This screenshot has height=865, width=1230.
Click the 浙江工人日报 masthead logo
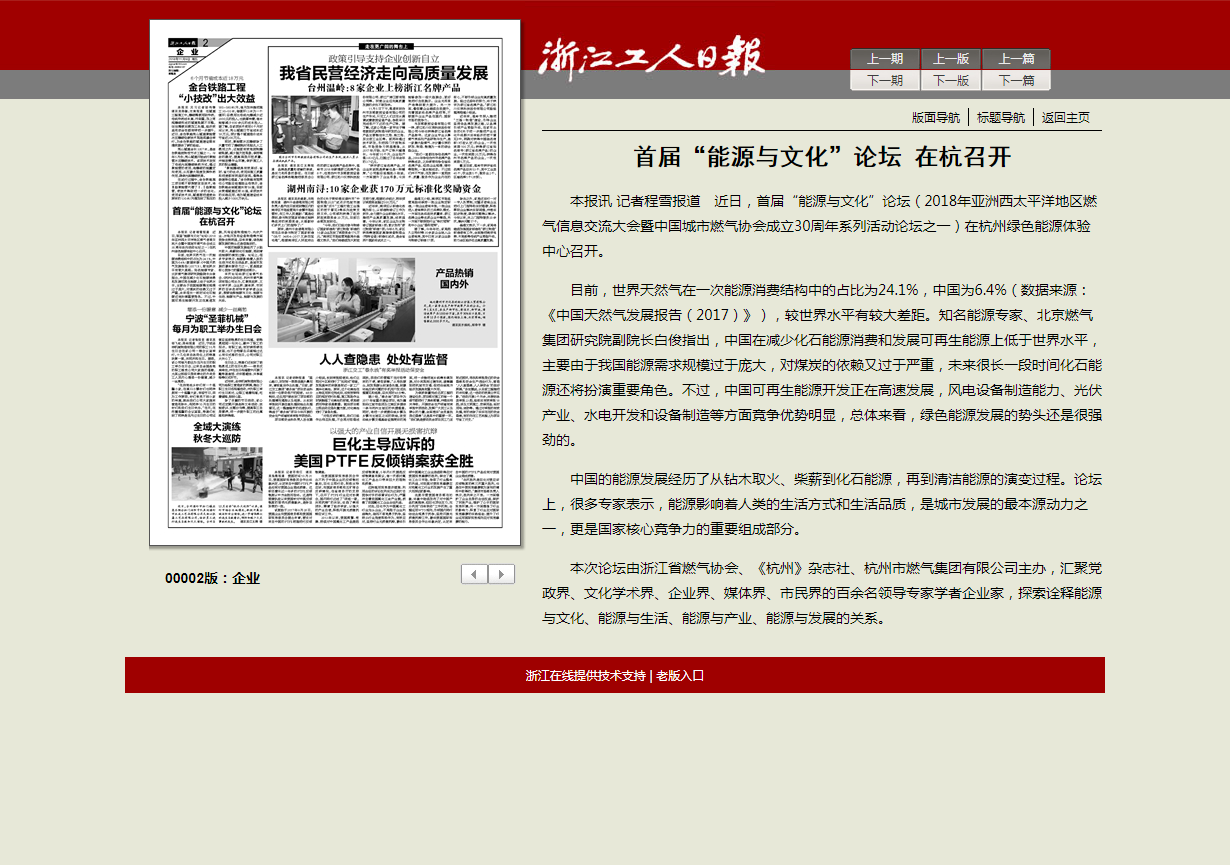651,57
